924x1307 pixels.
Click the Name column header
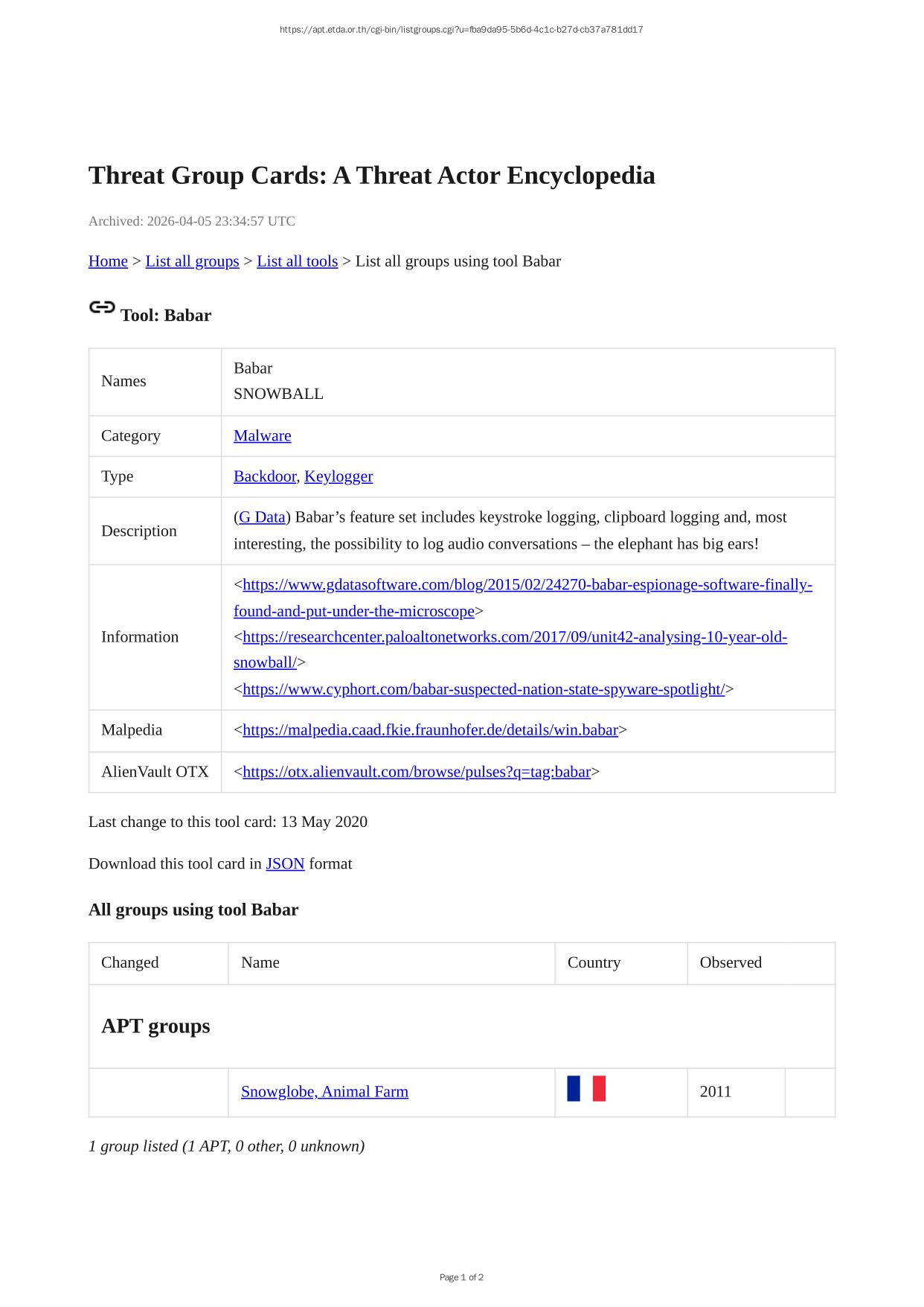tap(260, 962)
